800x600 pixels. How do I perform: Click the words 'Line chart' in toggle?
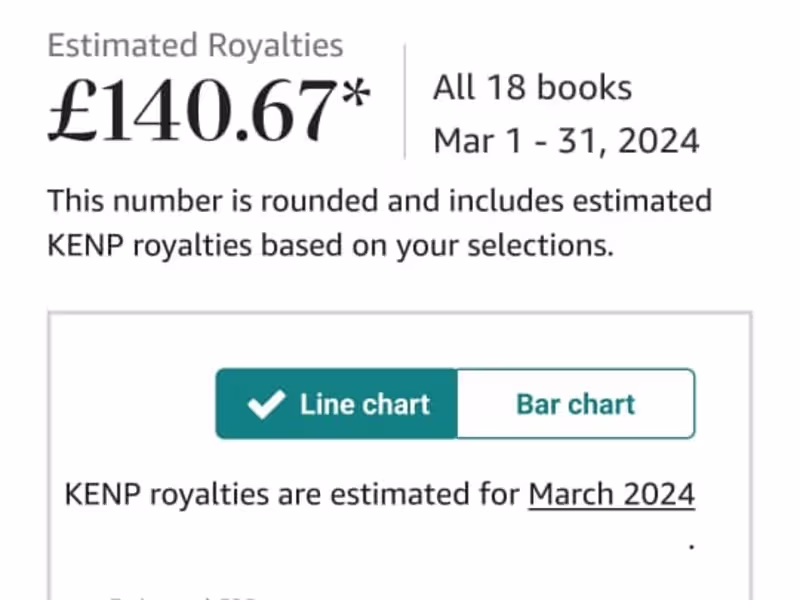pos(364,404)
